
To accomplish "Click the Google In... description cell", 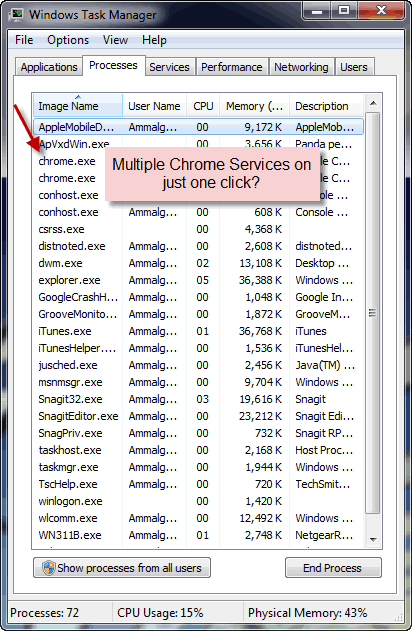I will 324,297.
